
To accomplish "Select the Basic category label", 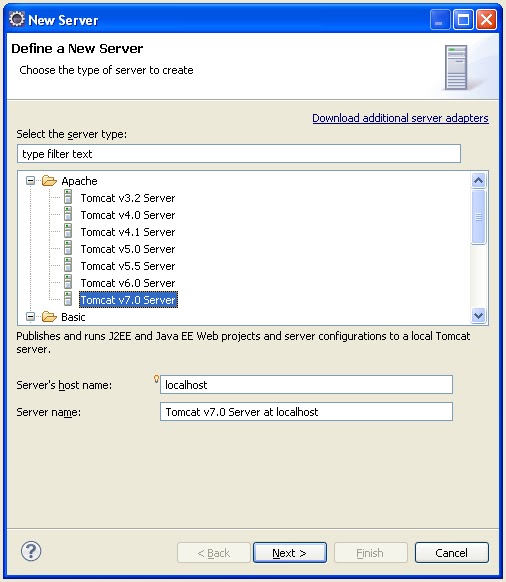I will [73, 317].
